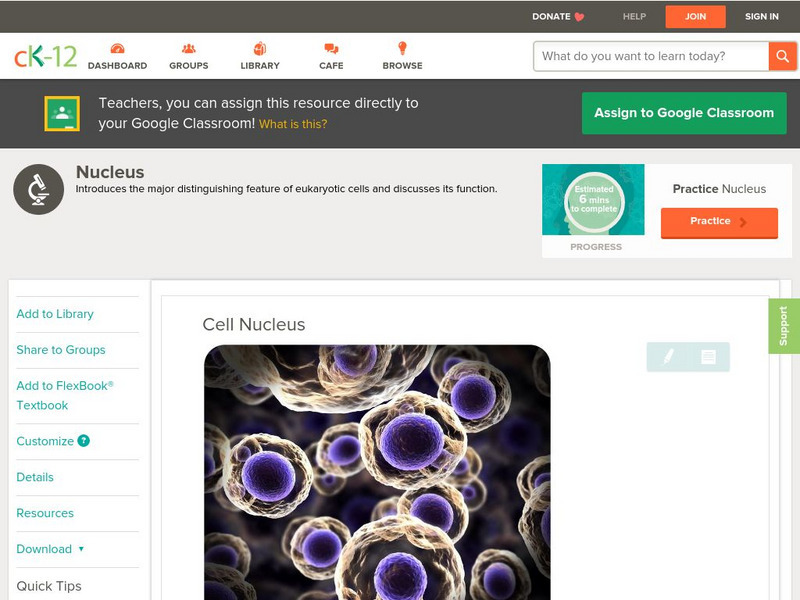
Task: Open the Library section
Action: coord(259,55)
